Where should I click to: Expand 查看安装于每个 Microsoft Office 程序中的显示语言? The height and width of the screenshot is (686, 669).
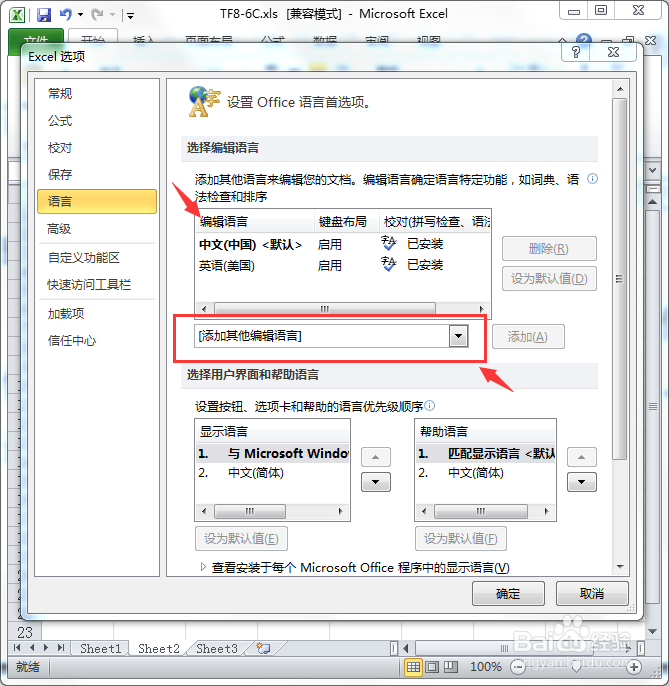point(203,567)
